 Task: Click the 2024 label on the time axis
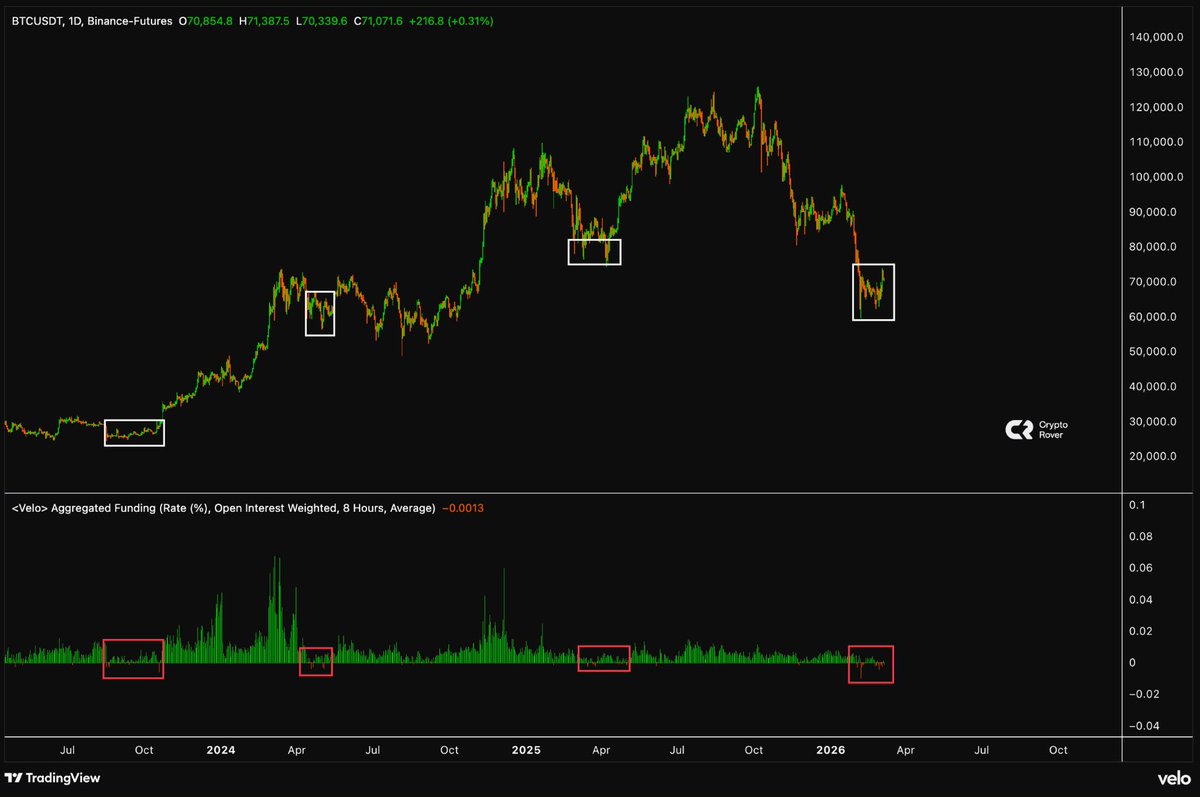(219, 749)
